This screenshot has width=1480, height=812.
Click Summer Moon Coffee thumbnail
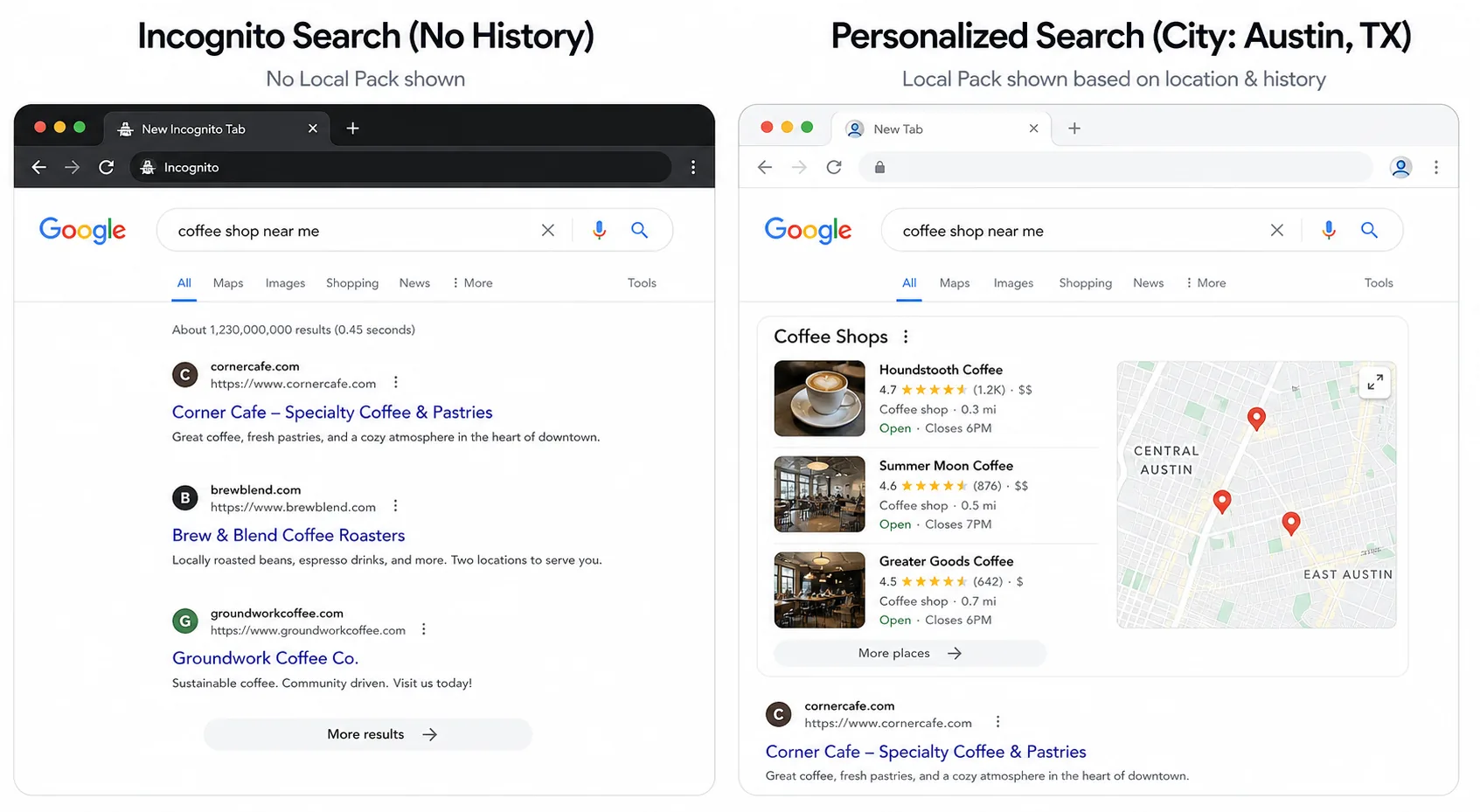pos(819,494)
